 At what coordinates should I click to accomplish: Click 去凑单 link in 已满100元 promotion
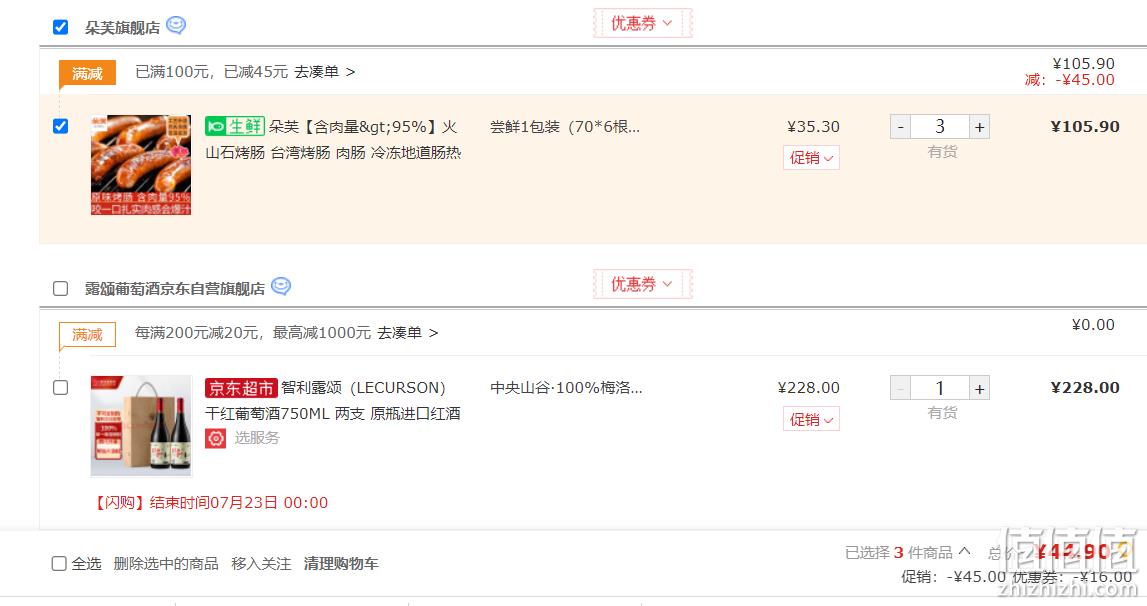[x=325, y=72]
